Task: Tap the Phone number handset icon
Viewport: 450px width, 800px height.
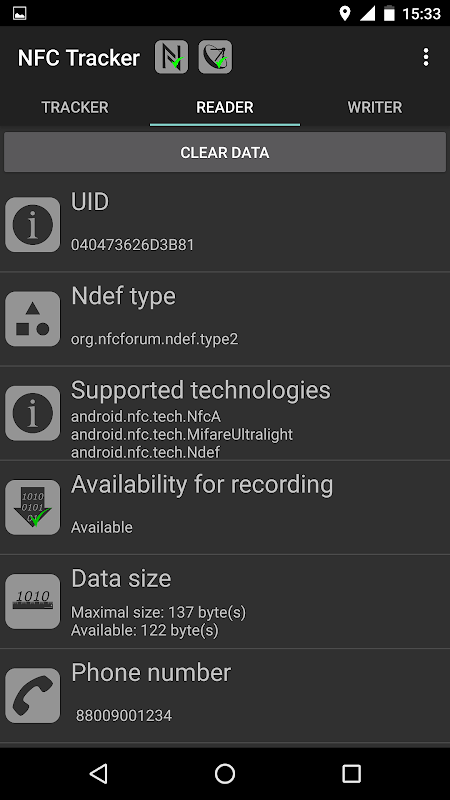Action: pyautogui.click(x=33, y=696)
